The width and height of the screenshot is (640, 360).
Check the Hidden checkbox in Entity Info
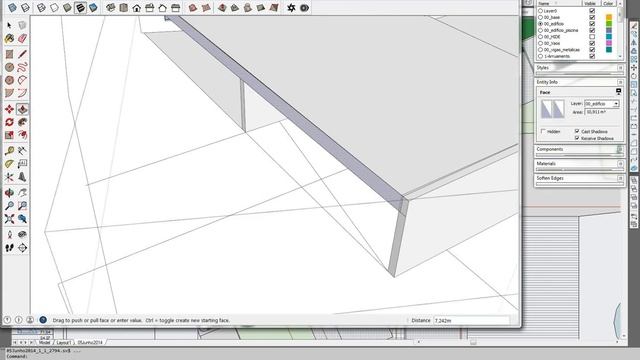(543, 131)
